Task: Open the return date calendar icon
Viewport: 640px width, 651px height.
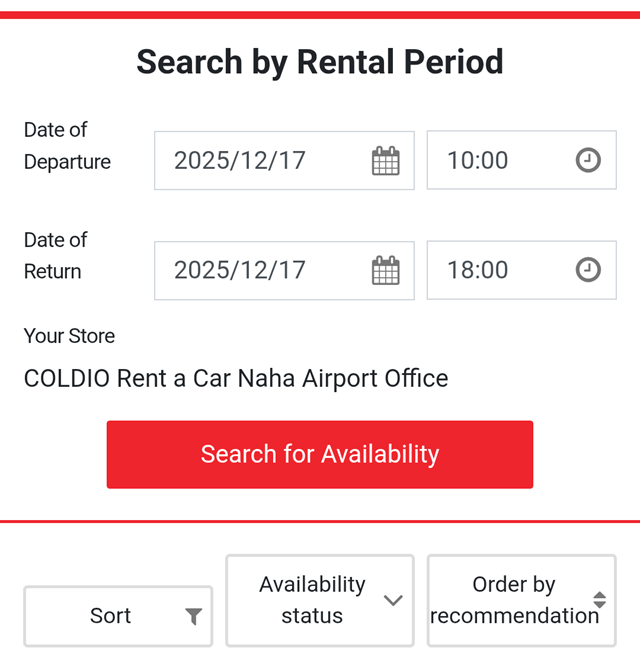Action: [385, 270]
